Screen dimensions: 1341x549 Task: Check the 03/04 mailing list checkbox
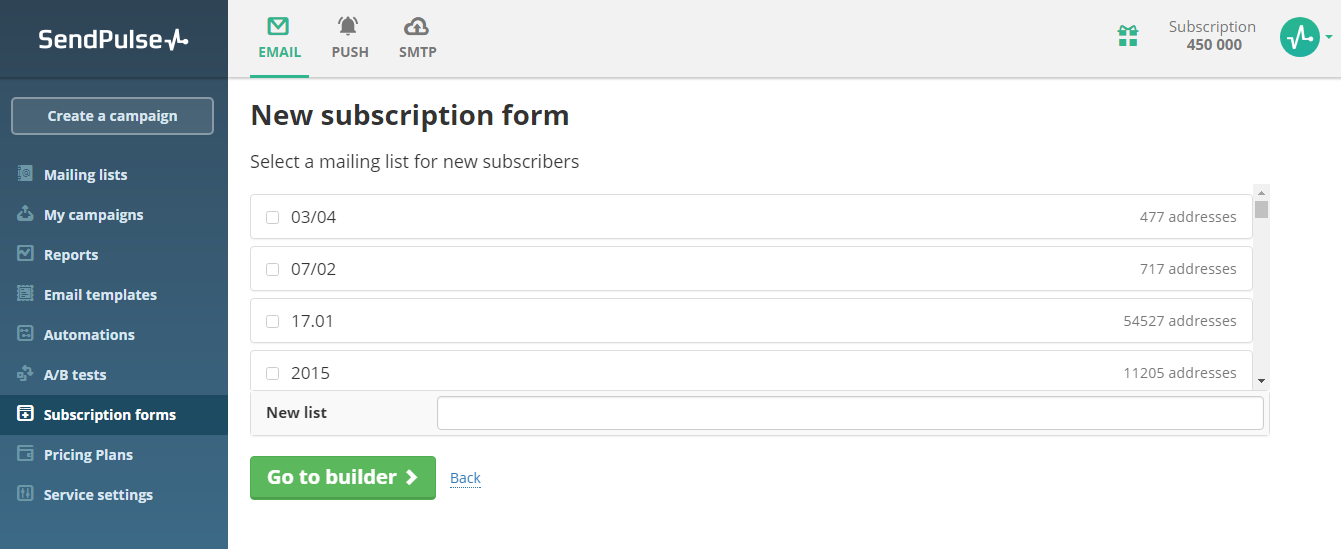click(x=272, y=217)
